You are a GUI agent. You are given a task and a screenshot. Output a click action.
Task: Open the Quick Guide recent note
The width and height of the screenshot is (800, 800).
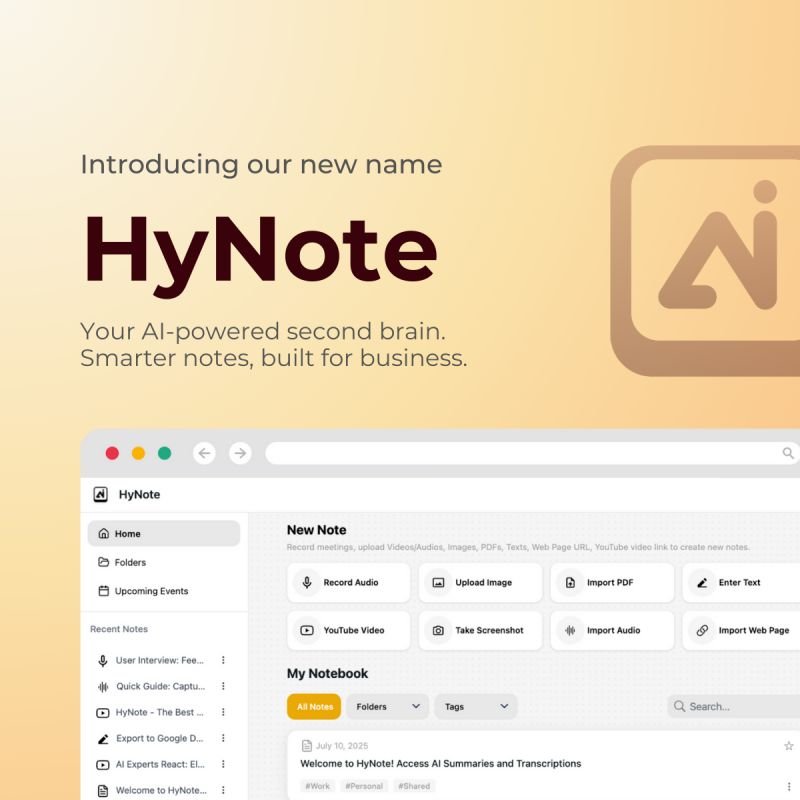tap(160, 686)
